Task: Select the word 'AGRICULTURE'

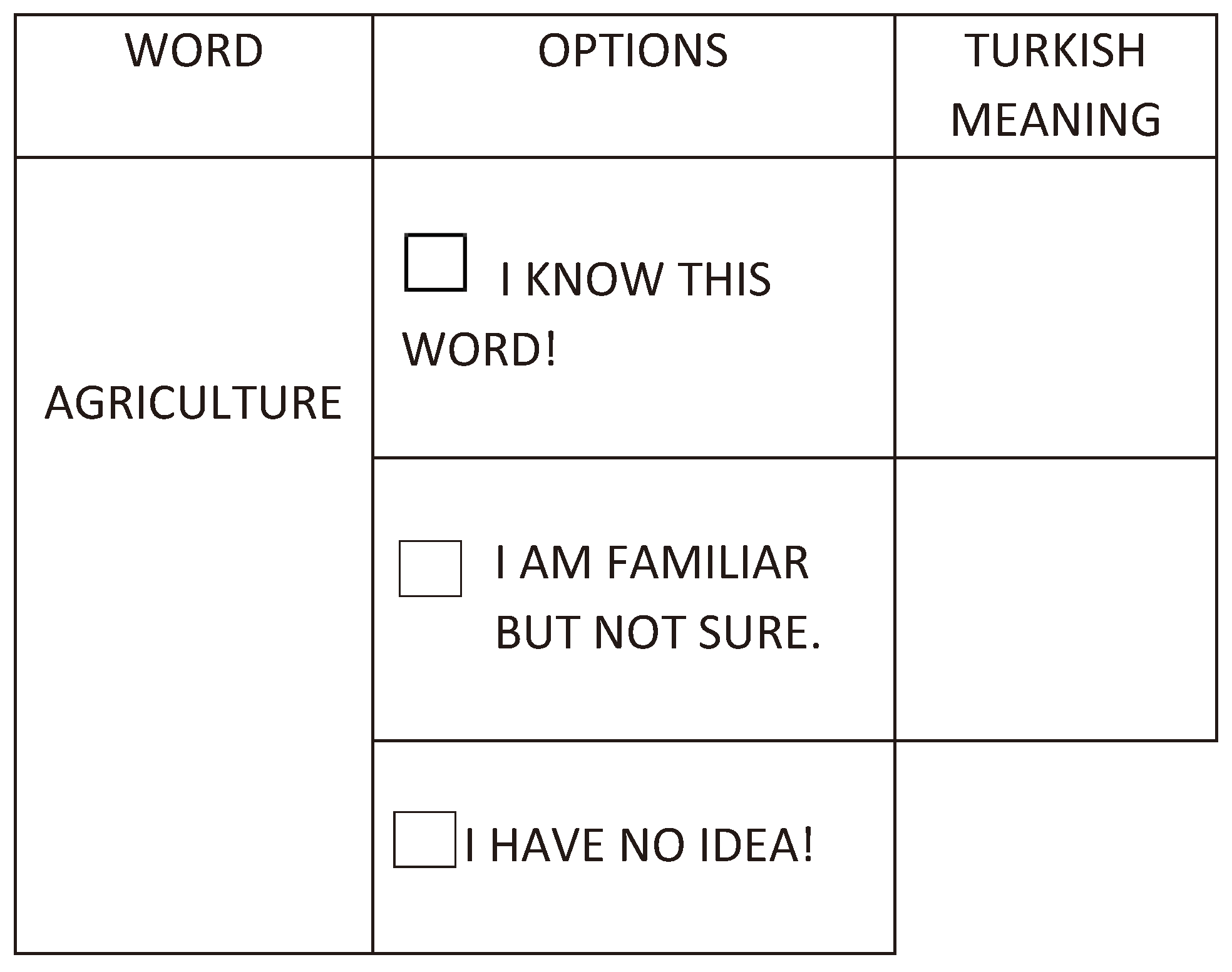Action: [x=193, y=402]
